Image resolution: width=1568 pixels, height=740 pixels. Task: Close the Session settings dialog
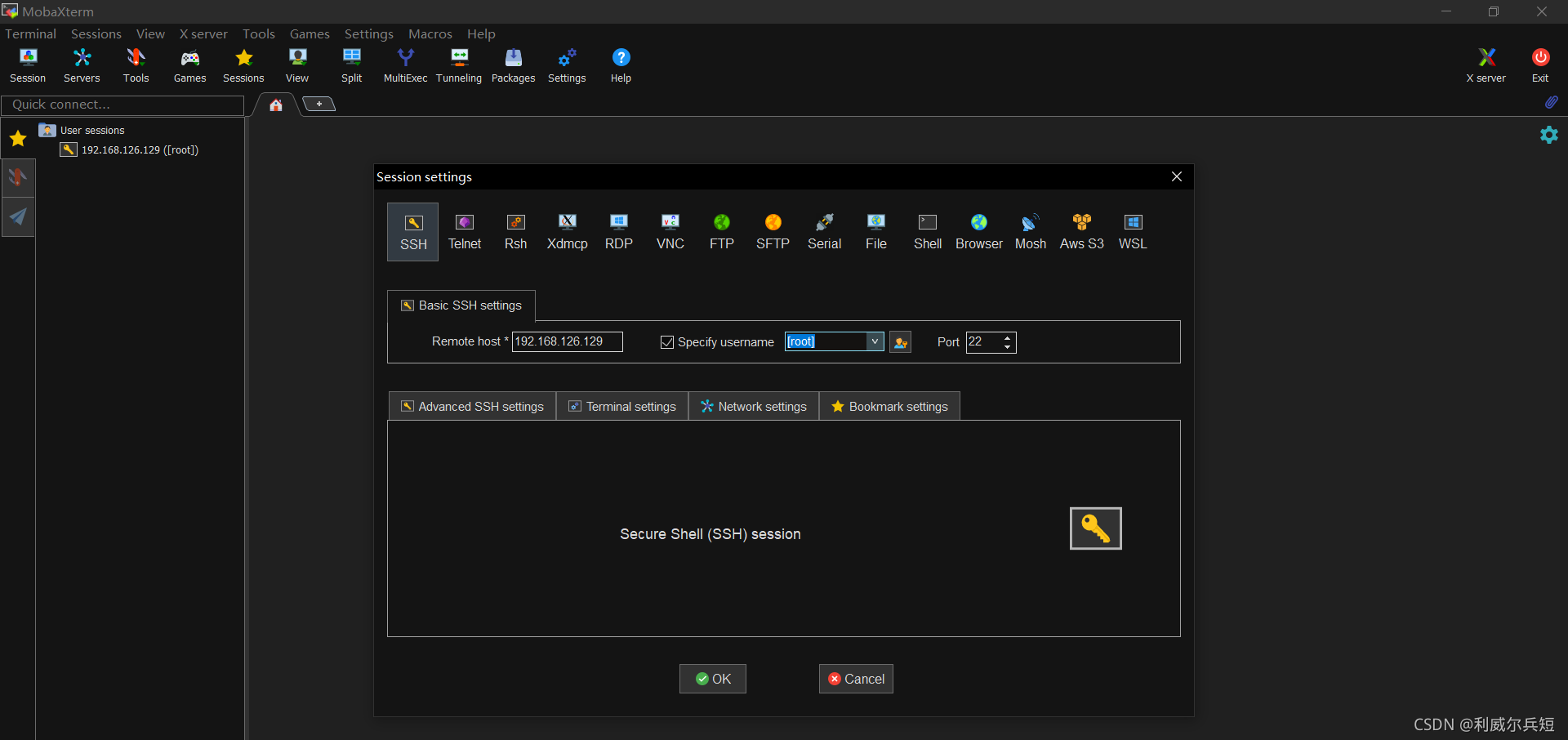coord(1177,177)
